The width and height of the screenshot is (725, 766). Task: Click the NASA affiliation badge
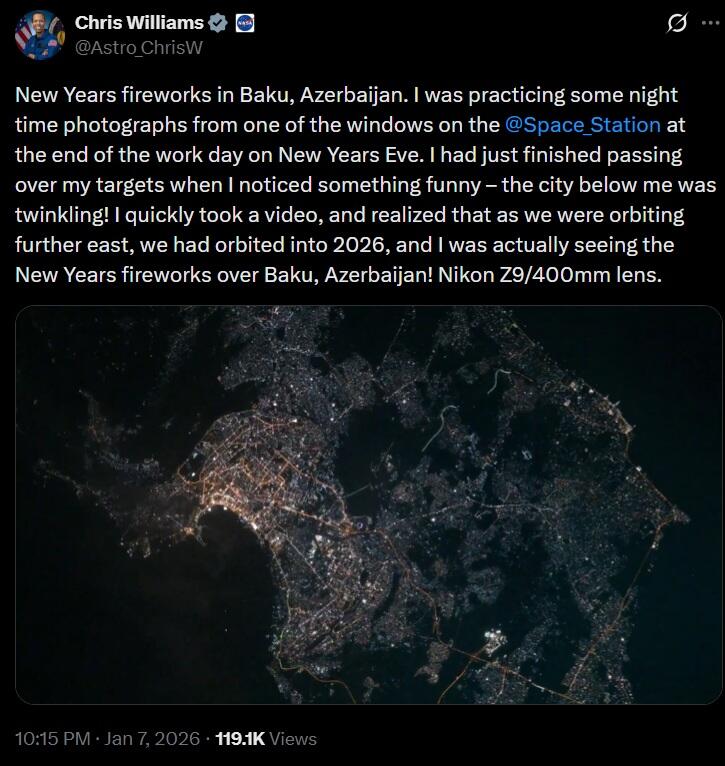[x=244, y=23]
